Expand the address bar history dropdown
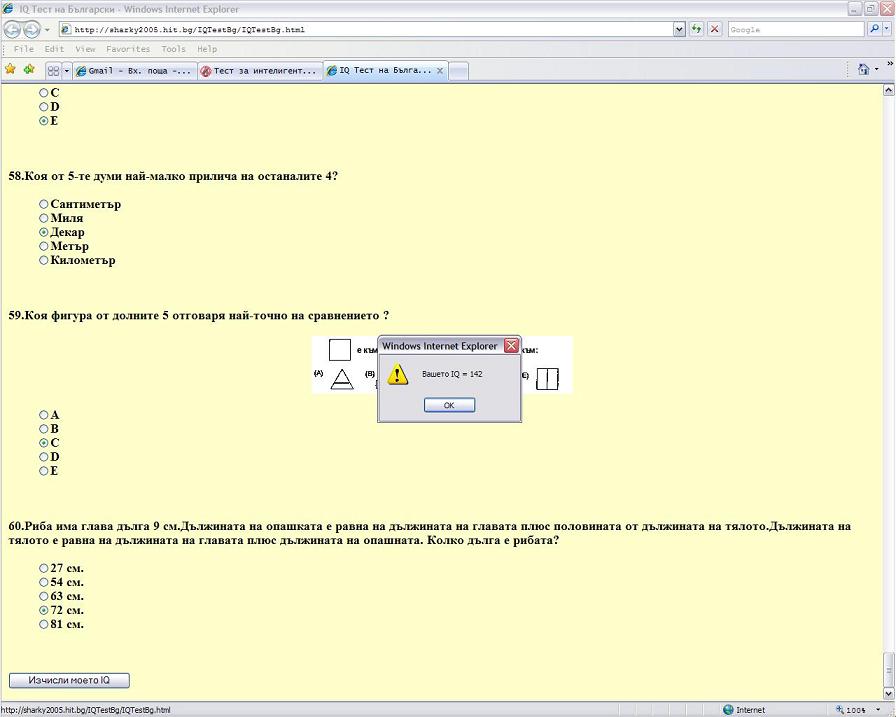Image resolution: width=896 pixels, height=717 pixels. pyautogui.click(x=679, y=29)
